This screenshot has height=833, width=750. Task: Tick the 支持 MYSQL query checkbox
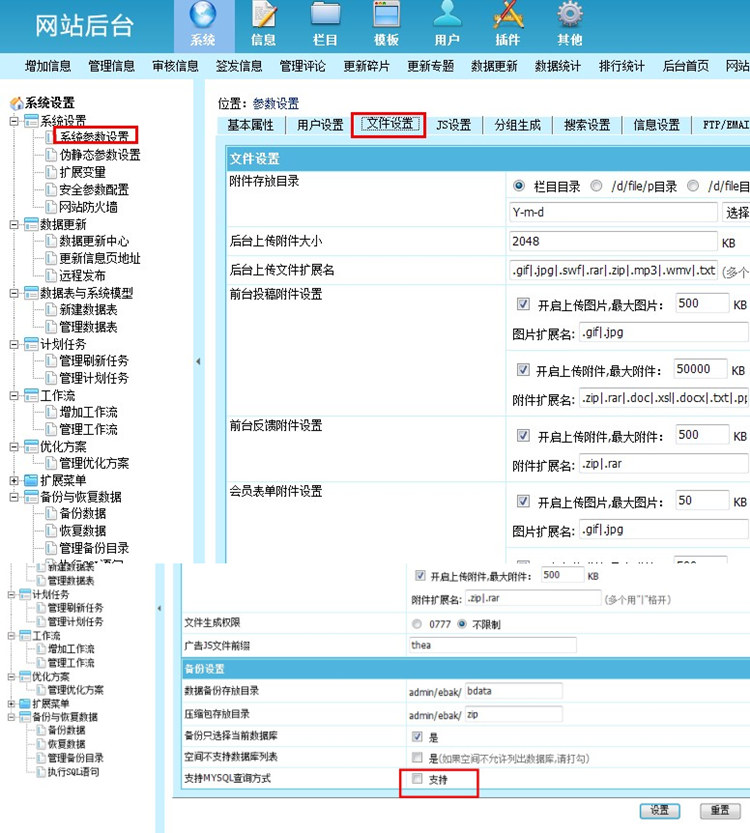[x=417, y=778]
